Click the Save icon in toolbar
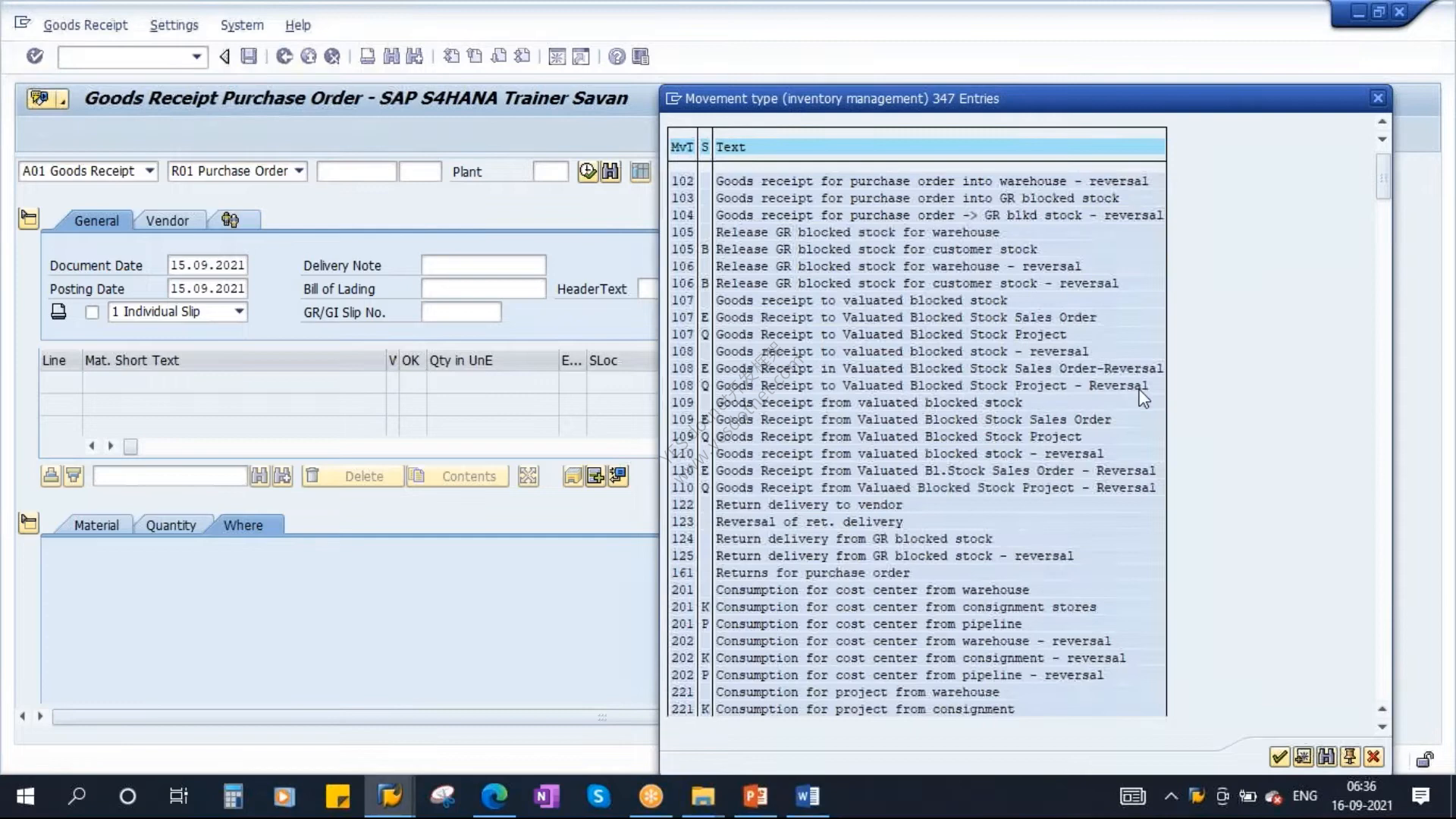The image size is (1456, 819). coord(249,56)
